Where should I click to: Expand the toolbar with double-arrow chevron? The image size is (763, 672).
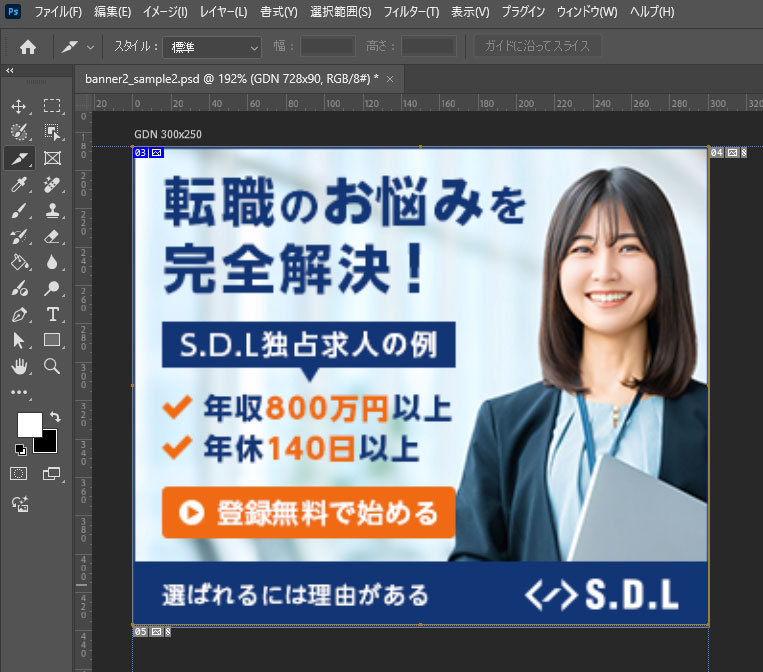[x=9, y=71]
